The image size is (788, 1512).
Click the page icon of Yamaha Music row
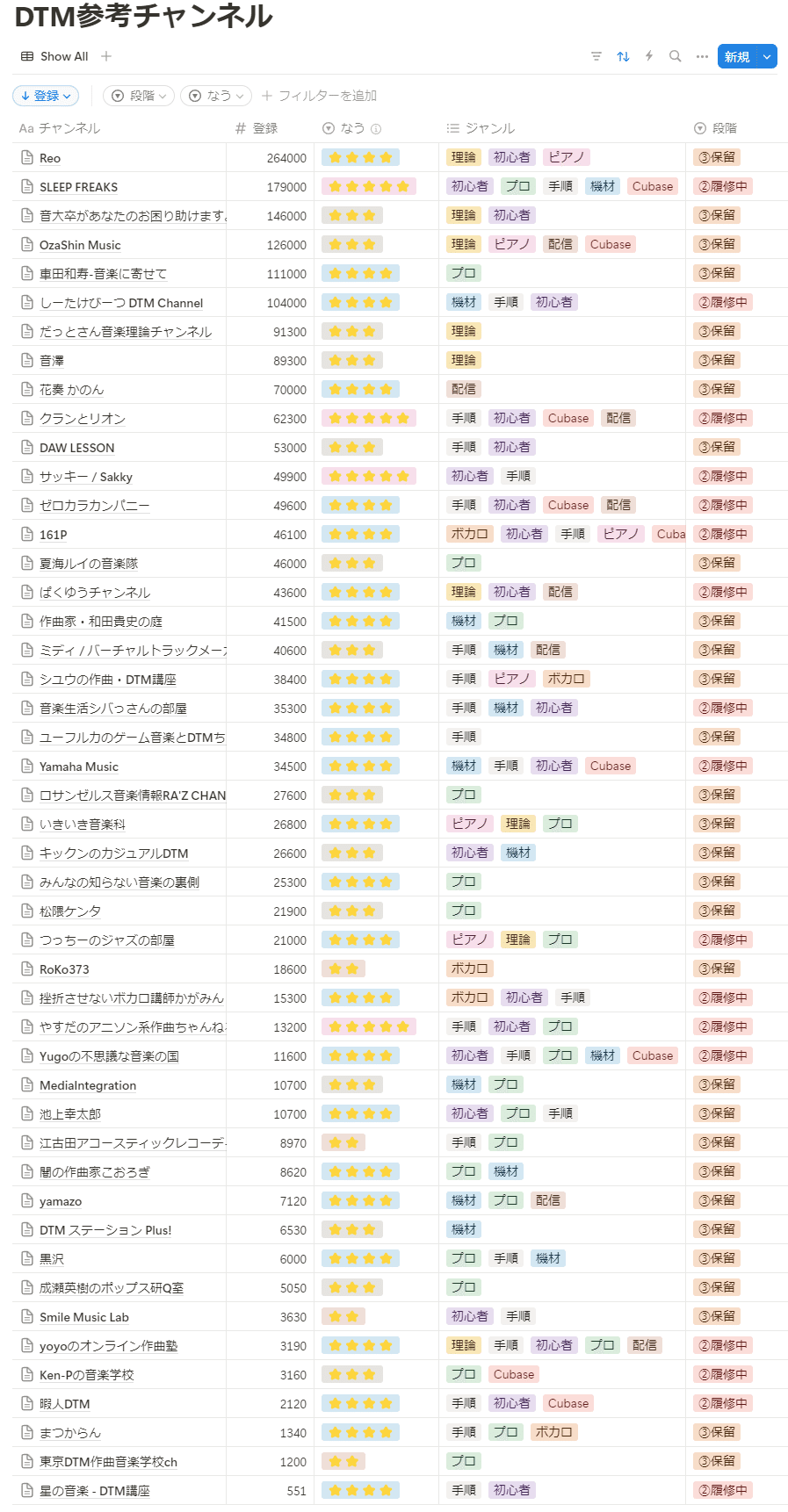click(27, 767)
